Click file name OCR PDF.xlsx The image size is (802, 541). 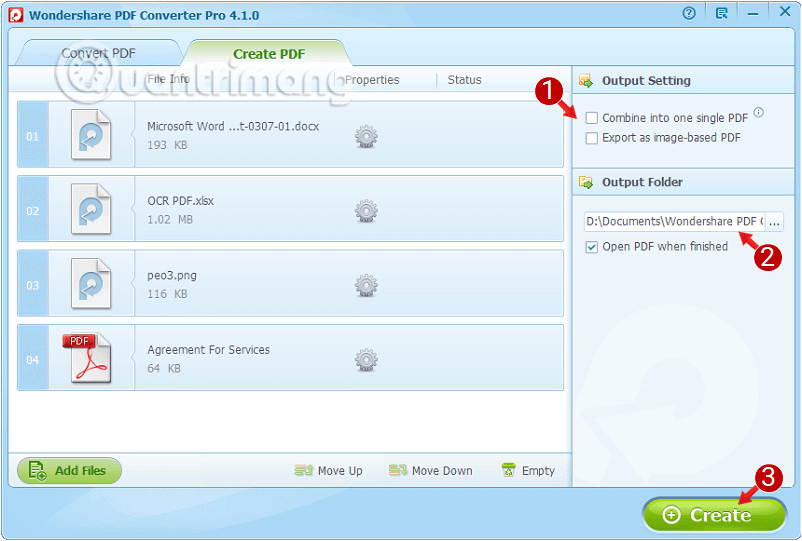pos(181,201)
